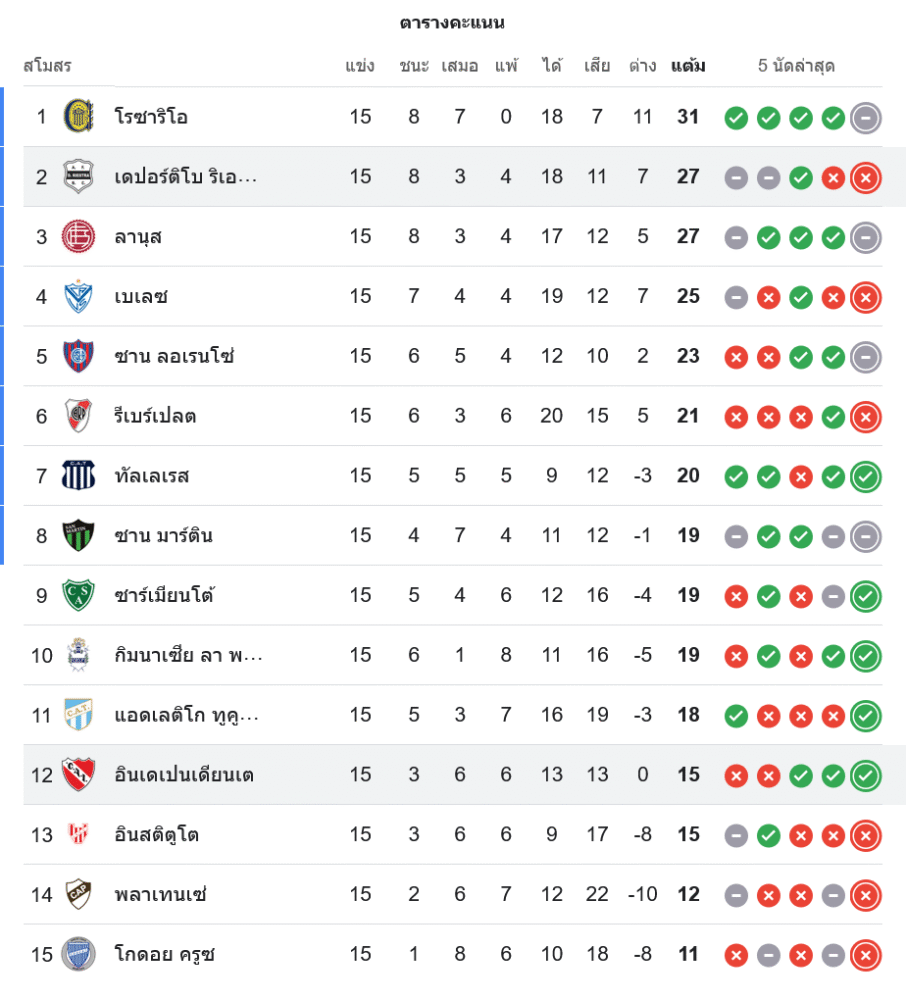Screen dimensions: 906x1000
Task: Click the Sarmiento green crest icon
Action: tap(78, 595)
